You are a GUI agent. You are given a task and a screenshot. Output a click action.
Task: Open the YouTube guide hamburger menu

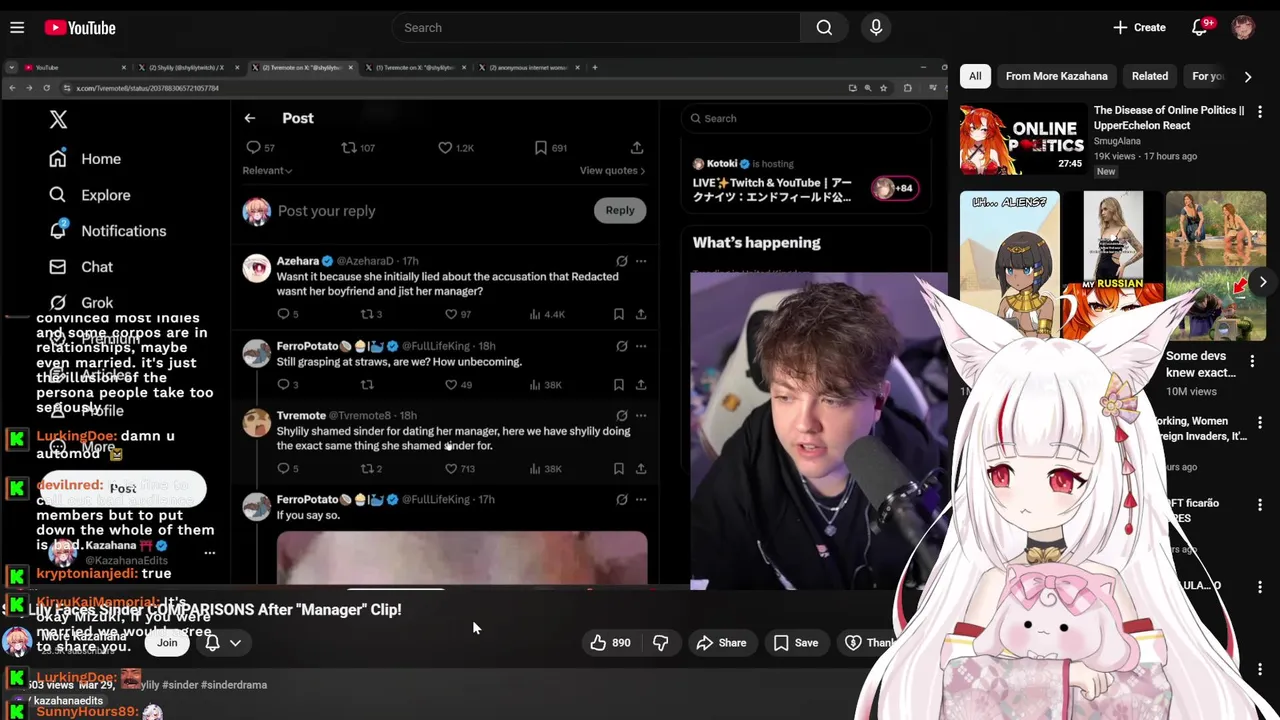pos(17,27)
